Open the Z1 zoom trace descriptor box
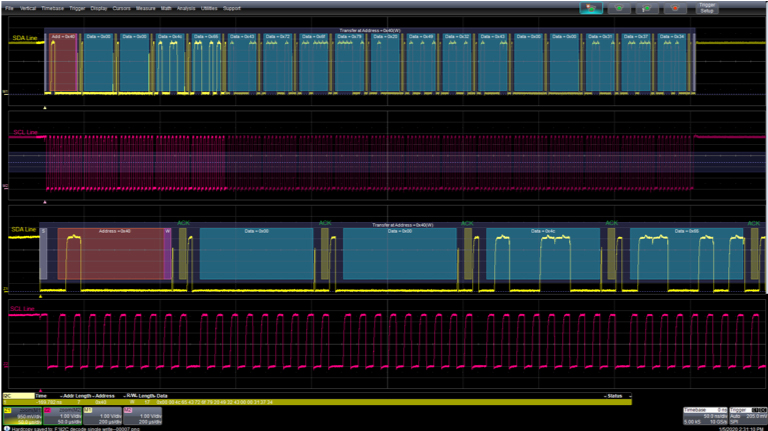 [x=20, y=415]
